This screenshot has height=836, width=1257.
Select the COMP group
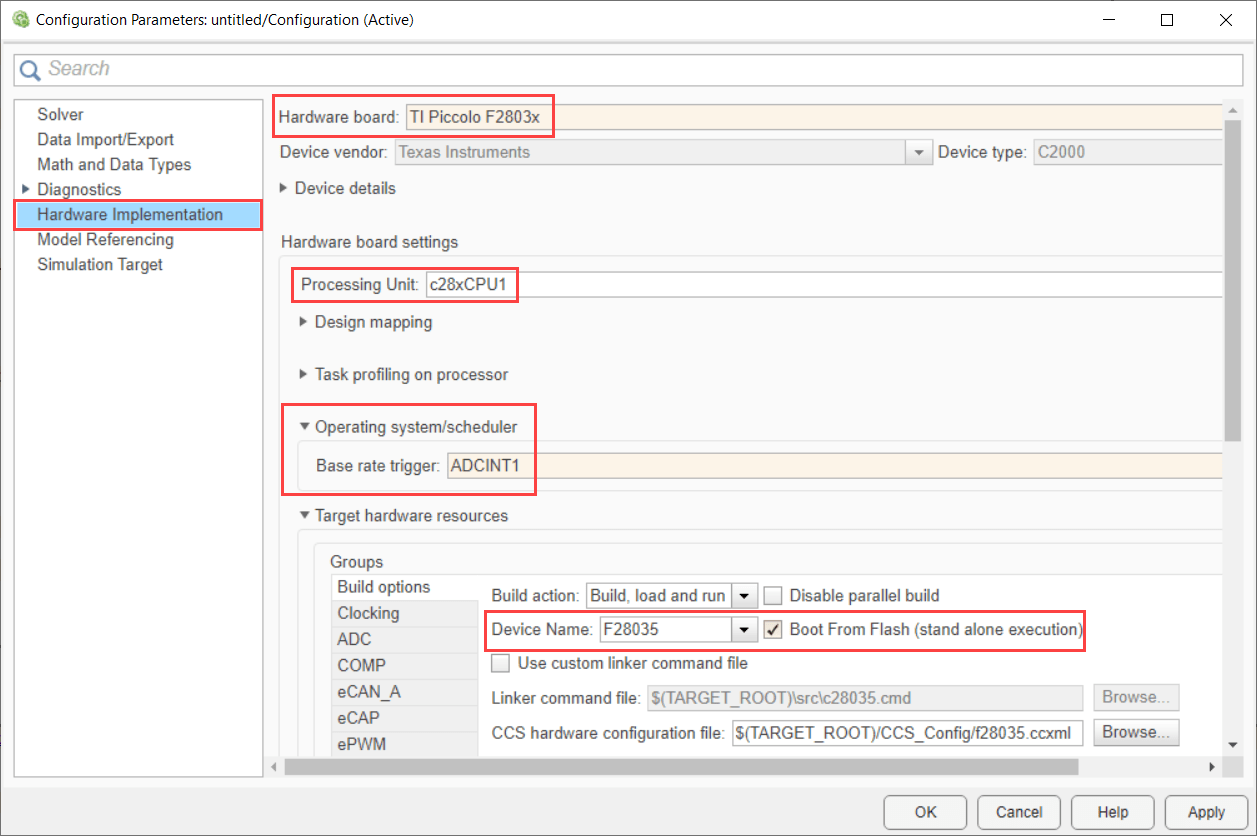405,665
